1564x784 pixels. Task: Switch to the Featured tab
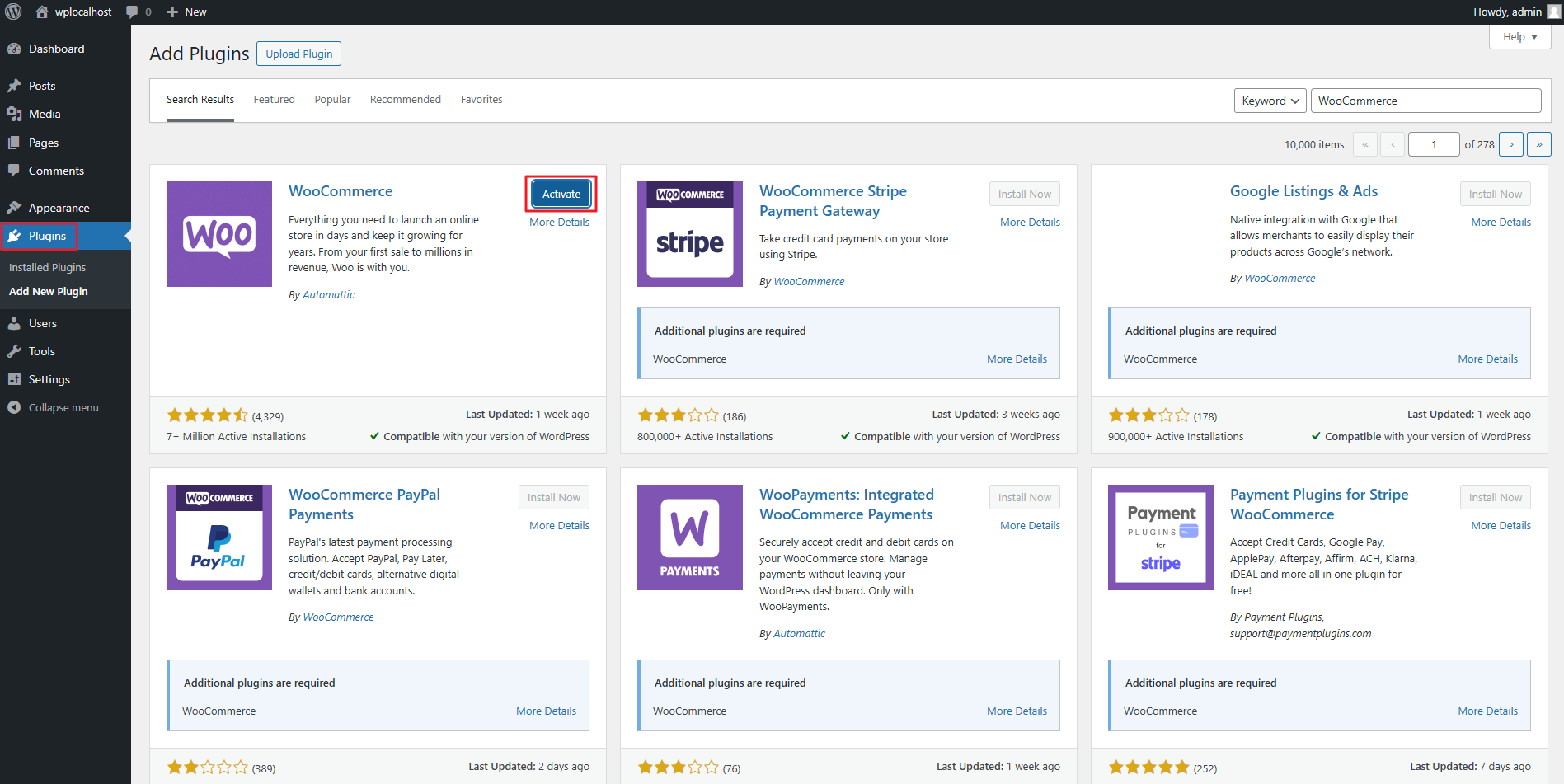pyautogui.click(x=274, y=100)
